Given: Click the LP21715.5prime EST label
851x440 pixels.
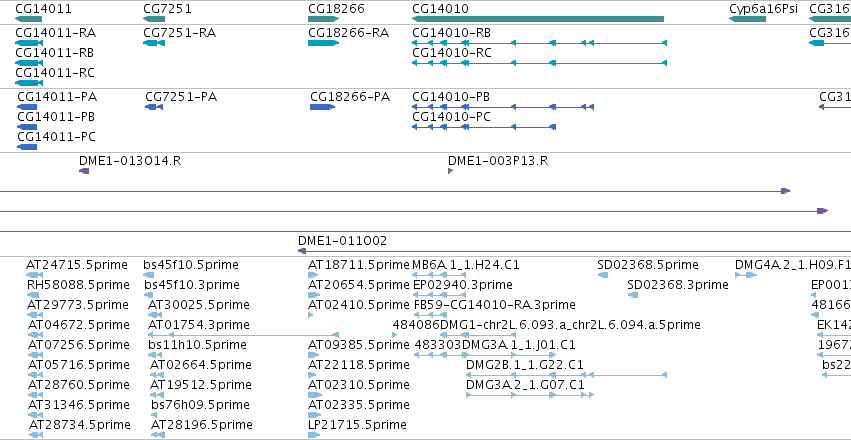Looking at the screenshot, I should [x=357, y=424].
